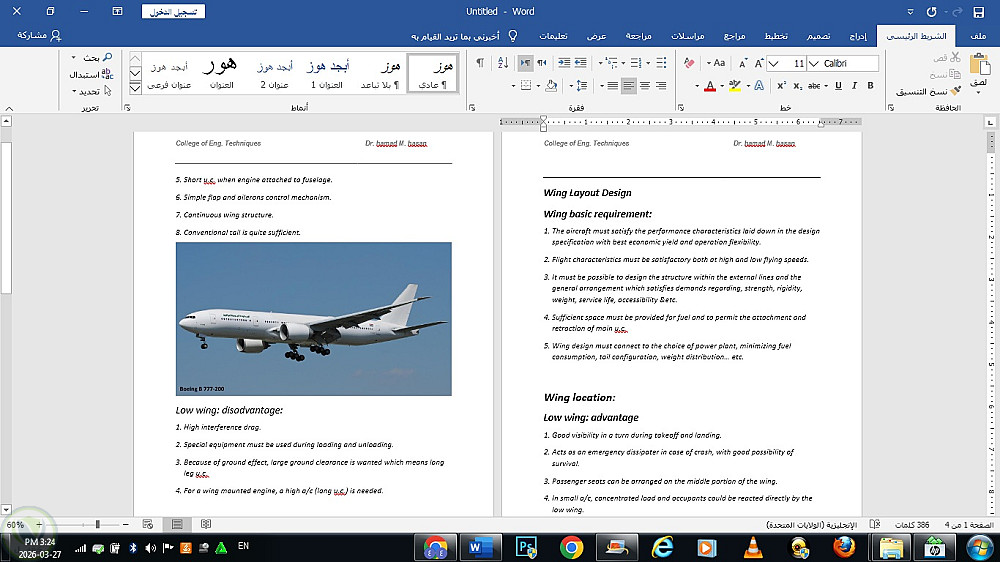
Task: Open the ملف File tab
Action: point(978,36)
